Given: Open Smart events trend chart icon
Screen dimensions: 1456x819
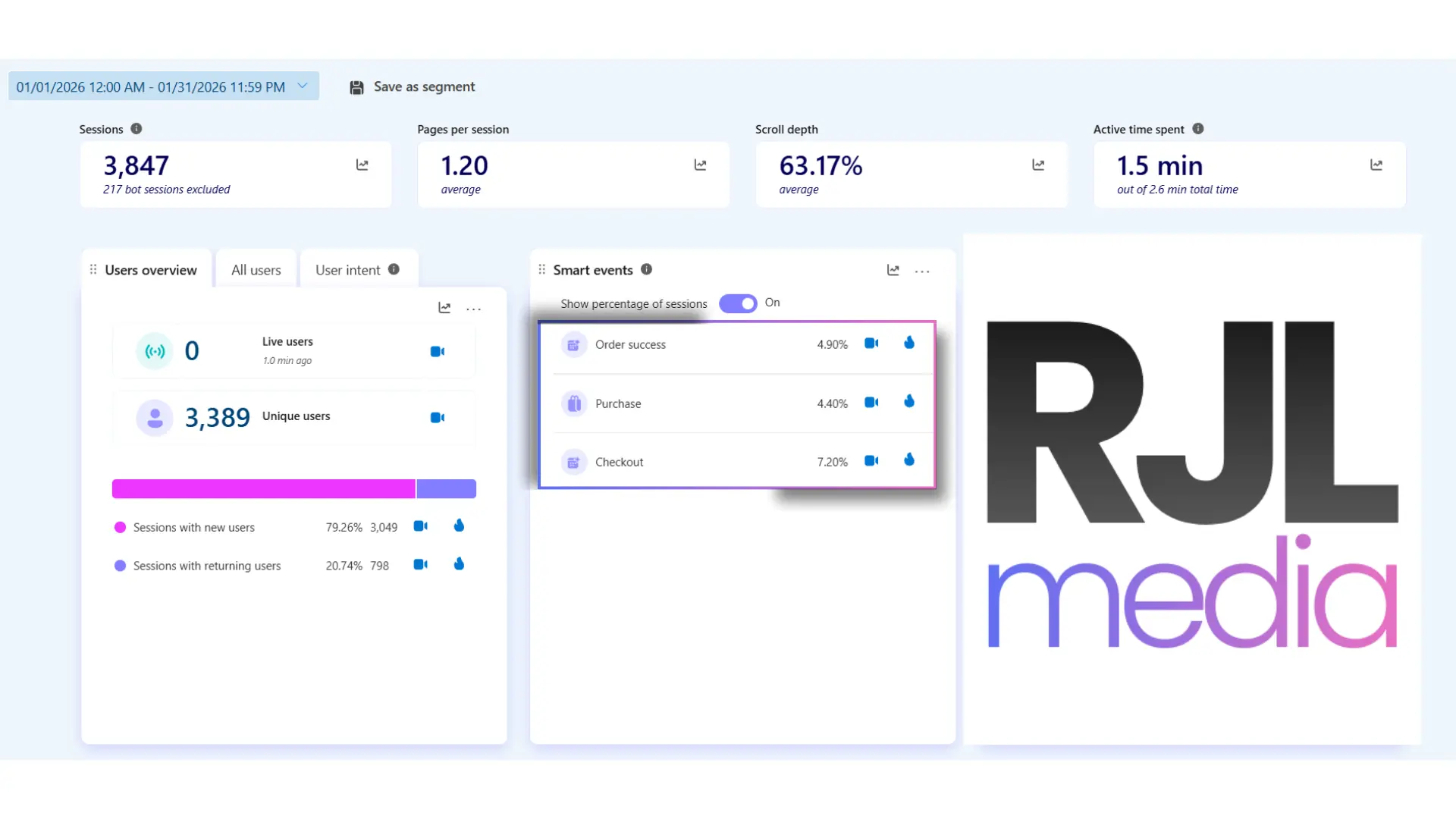Looking at the screenshot, I should click(x=893, y=271).
